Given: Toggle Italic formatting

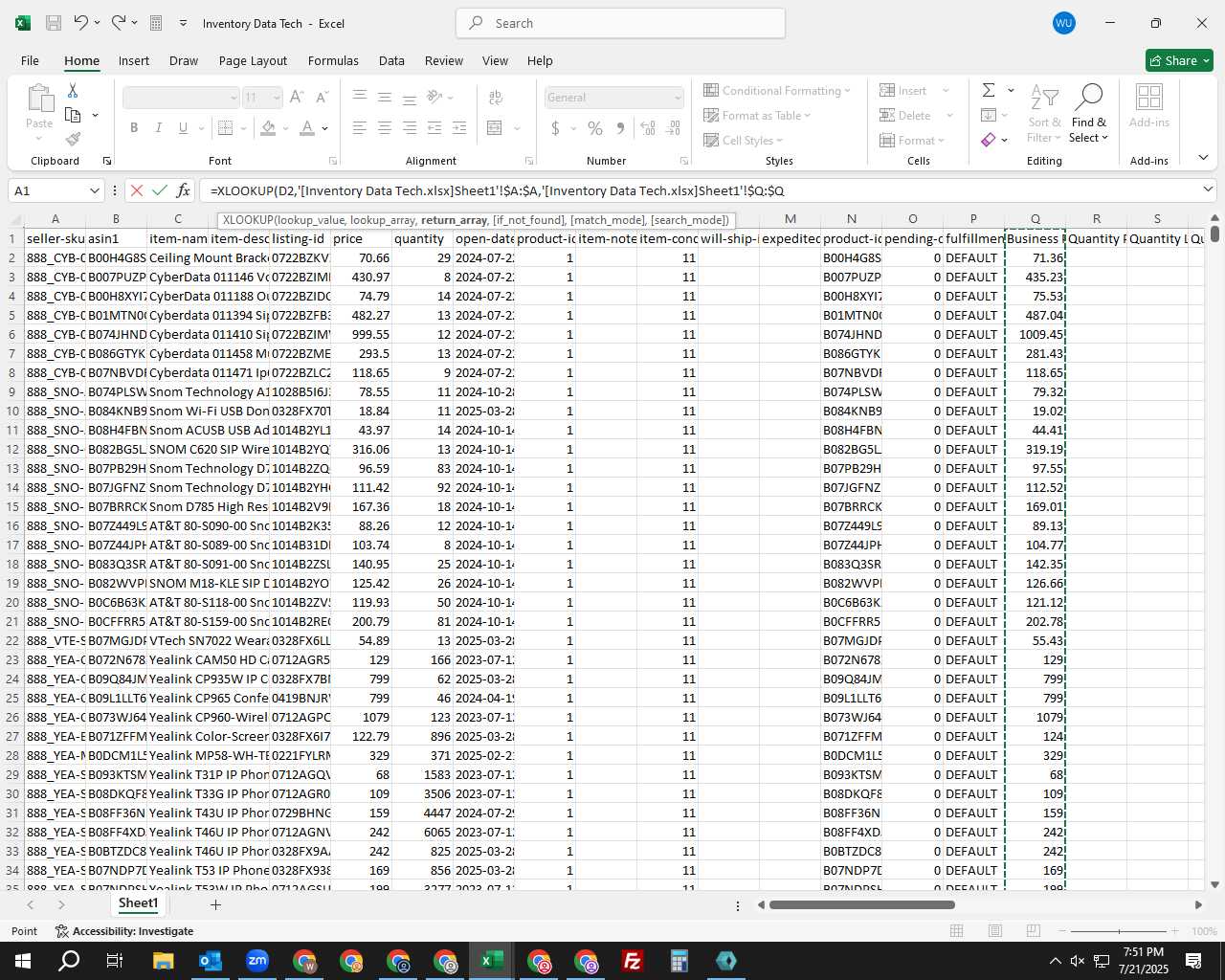Looking at the screenshot, I should pos(158,127).
